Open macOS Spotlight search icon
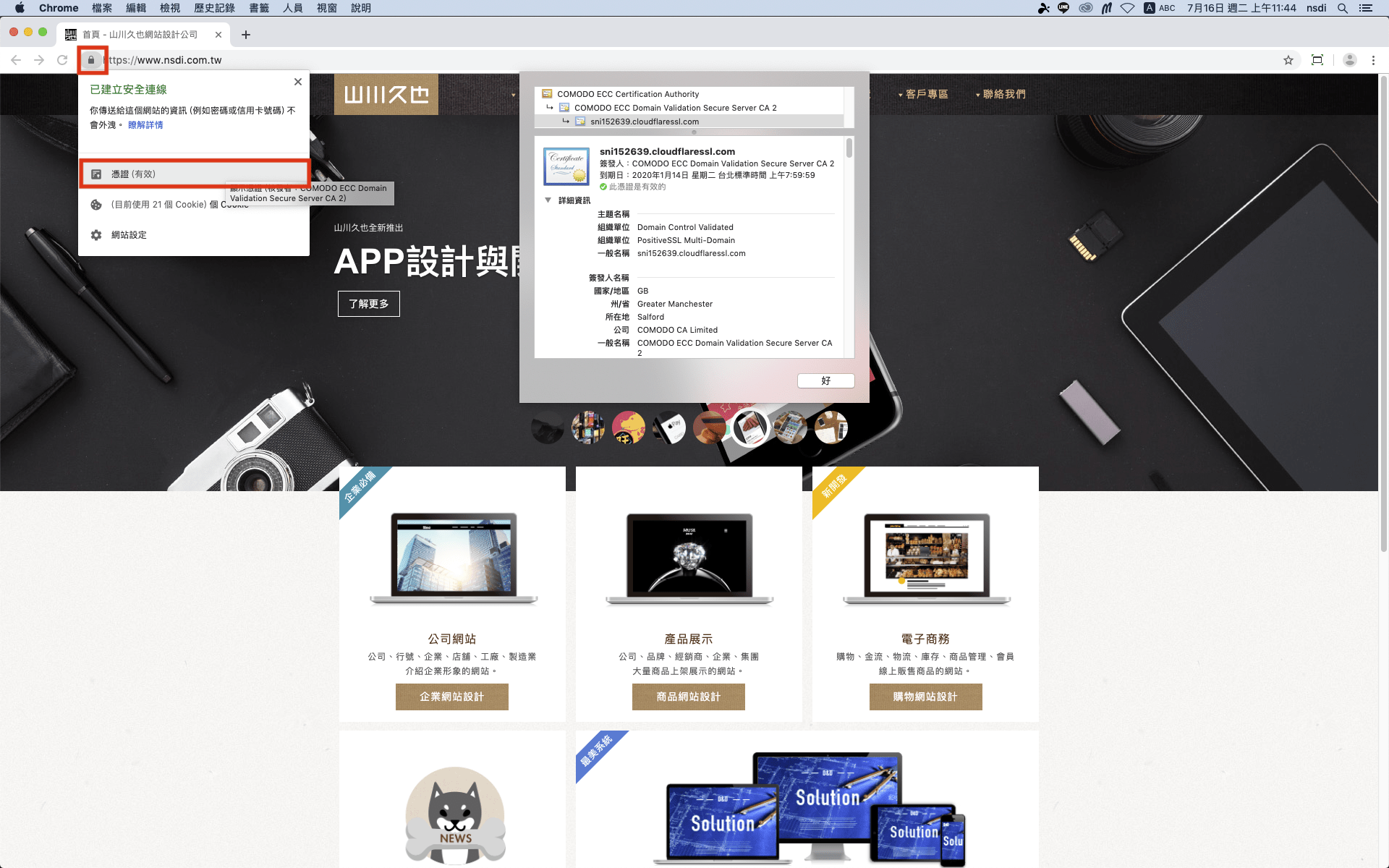Screen dimensions: 1389x868 (x=1343, y=8)
